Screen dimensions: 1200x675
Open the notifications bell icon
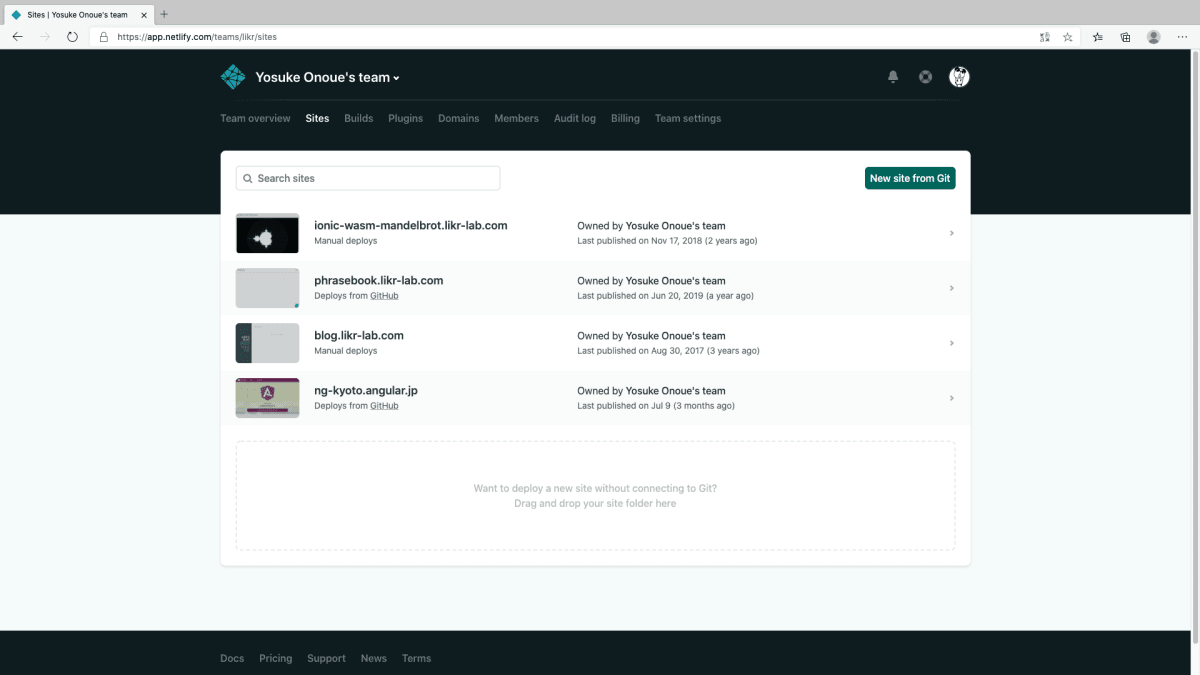pos(893,77)
